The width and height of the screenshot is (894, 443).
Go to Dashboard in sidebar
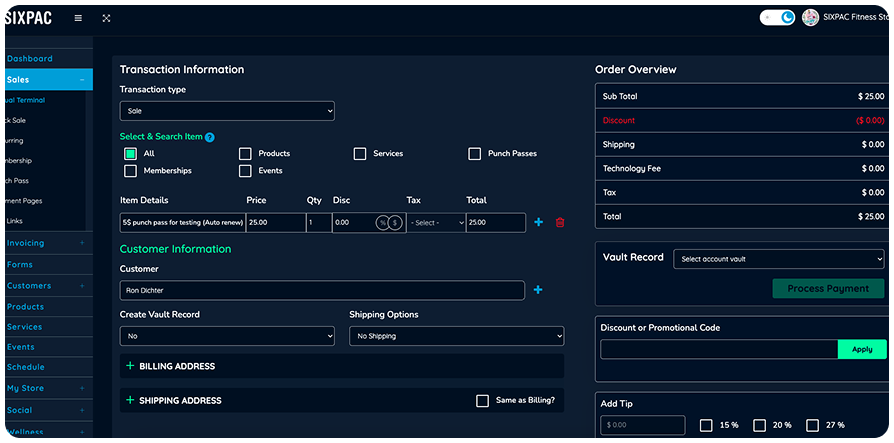[x=30, y=59]
